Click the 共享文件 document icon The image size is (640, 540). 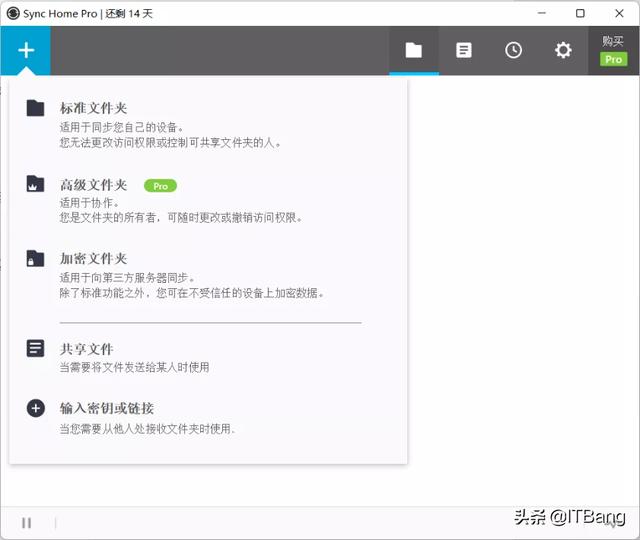click(x=36, y=348)
